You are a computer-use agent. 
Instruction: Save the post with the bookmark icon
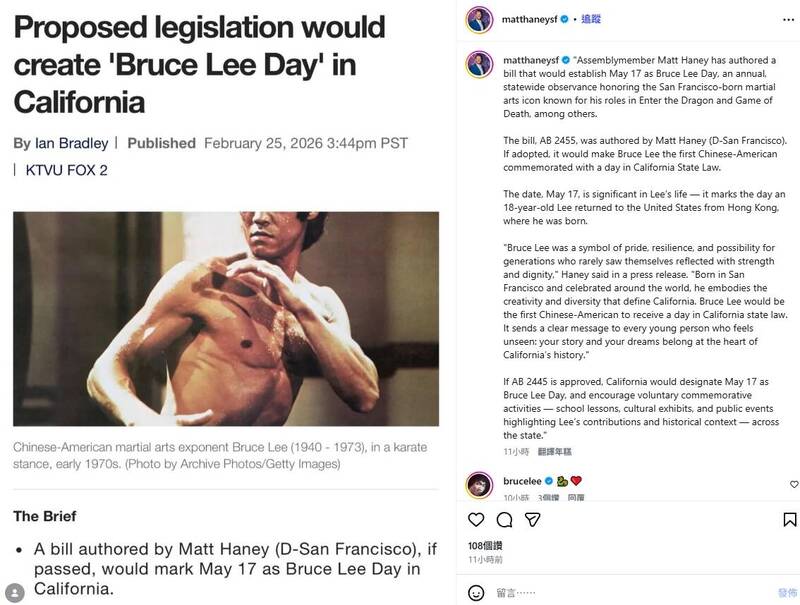pyautogui.click(x=789, y=520)
